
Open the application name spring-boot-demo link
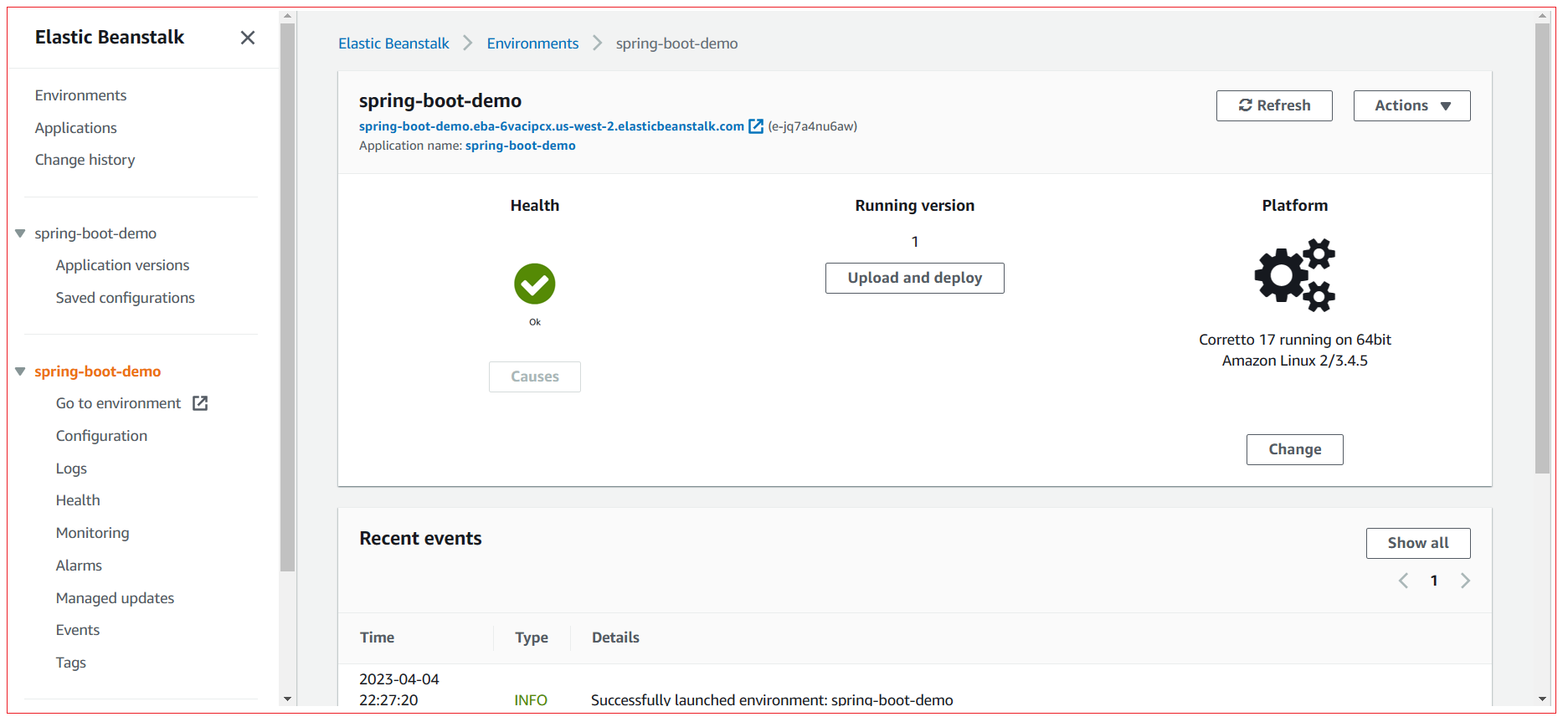point(521,146)
